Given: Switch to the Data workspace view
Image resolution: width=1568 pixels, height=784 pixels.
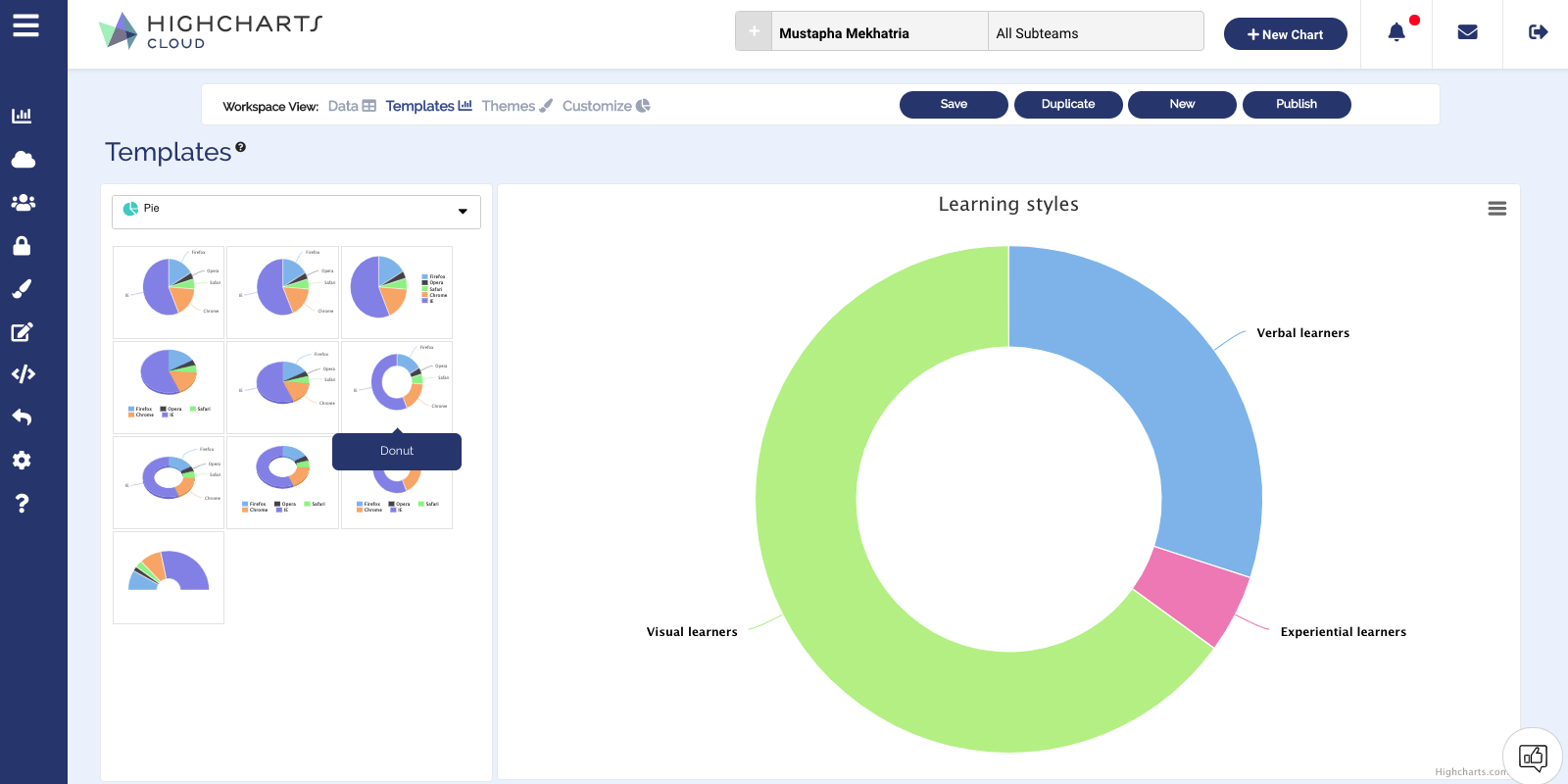Looking at the screenshot, I should [x=351, y=106].
